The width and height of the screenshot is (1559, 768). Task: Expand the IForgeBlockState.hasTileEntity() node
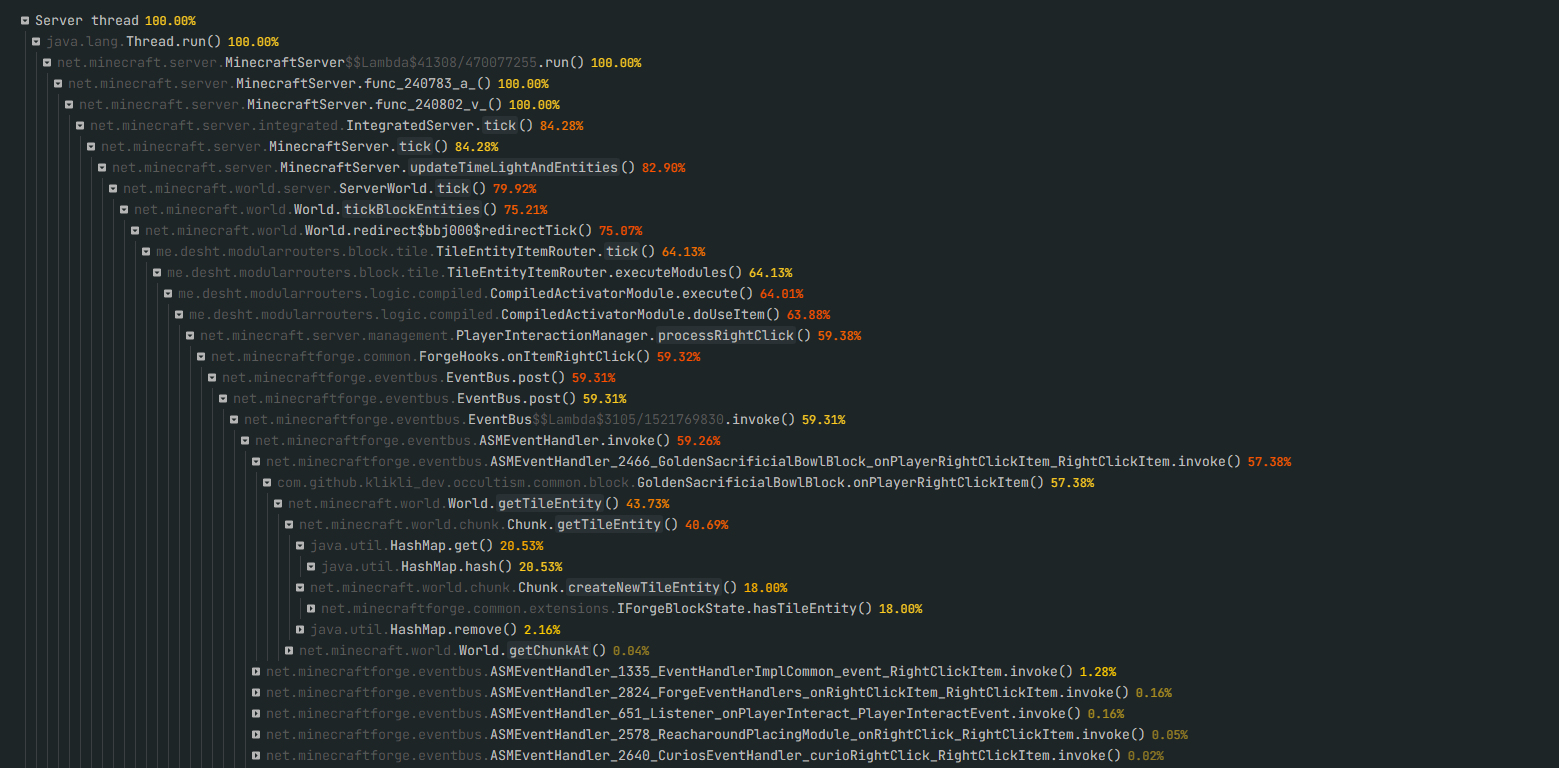pos(311,608)
